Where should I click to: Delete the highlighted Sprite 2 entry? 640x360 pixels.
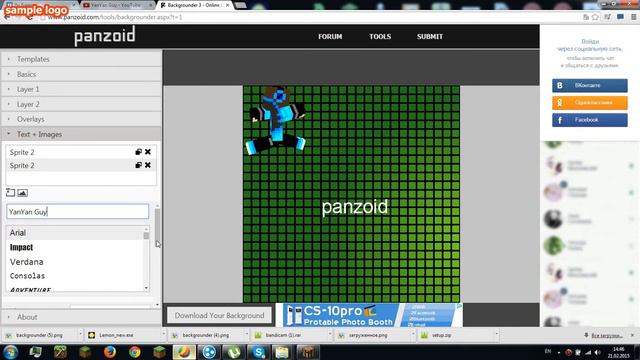[148, 165]
